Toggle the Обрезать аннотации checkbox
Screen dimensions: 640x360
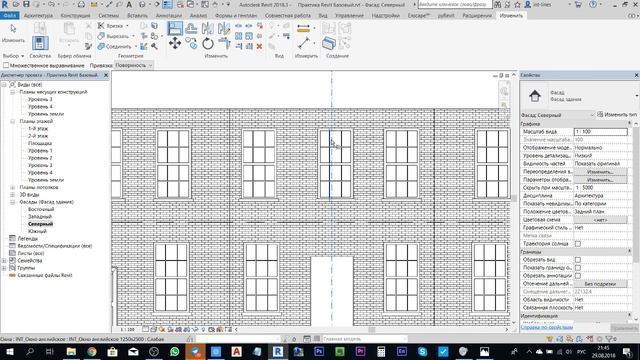click(x=578, y=276)
